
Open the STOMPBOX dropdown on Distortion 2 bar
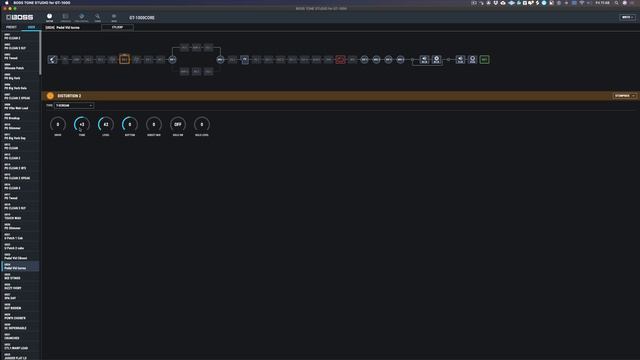(x=624, y=96)
